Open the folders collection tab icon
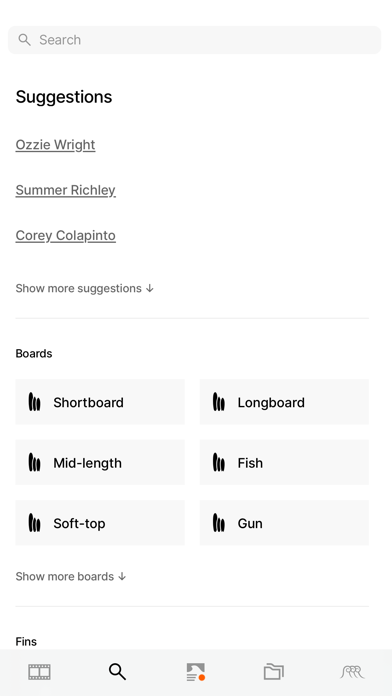 273,672
